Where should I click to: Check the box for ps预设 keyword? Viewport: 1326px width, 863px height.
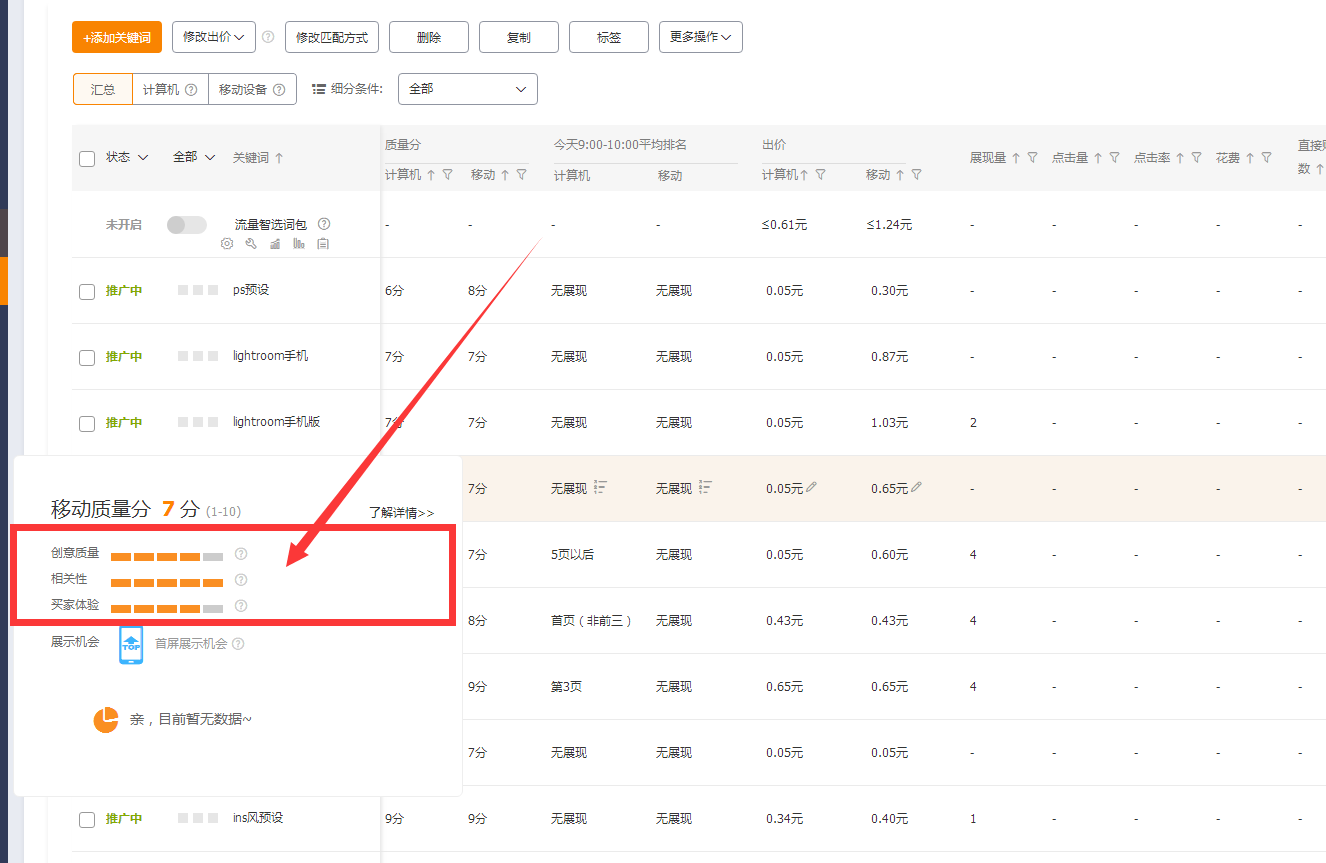click(87, 292)
